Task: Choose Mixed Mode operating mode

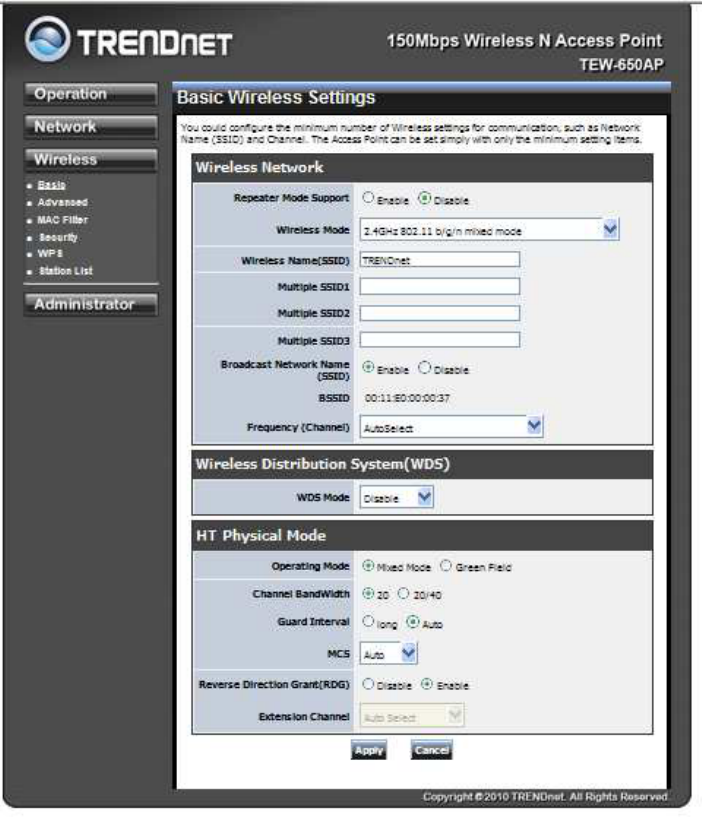Action: click(x=368, y=566)
